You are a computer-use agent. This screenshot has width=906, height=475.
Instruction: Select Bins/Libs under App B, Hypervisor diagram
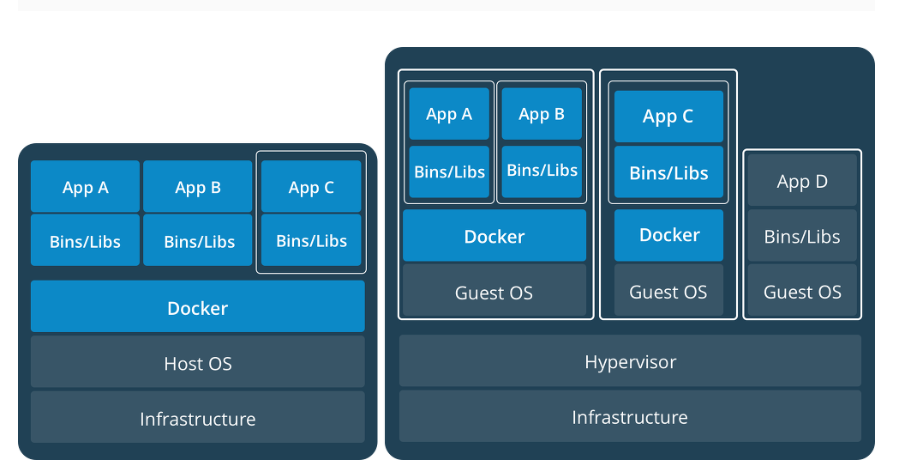coord(542,172)
